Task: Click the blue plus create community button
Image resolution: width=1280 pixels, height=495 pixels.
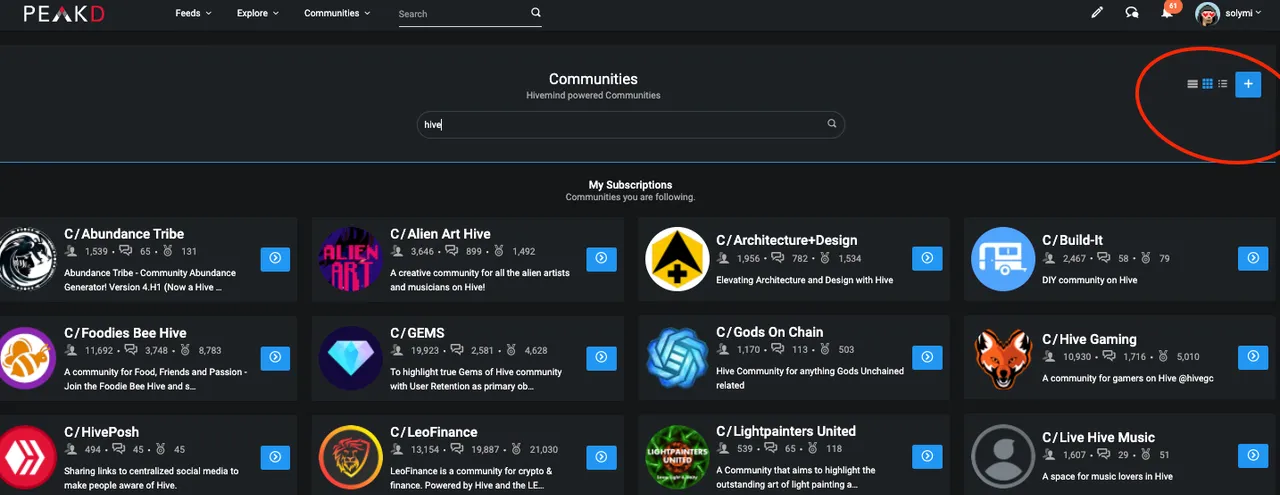Action: pos(1248,84)
